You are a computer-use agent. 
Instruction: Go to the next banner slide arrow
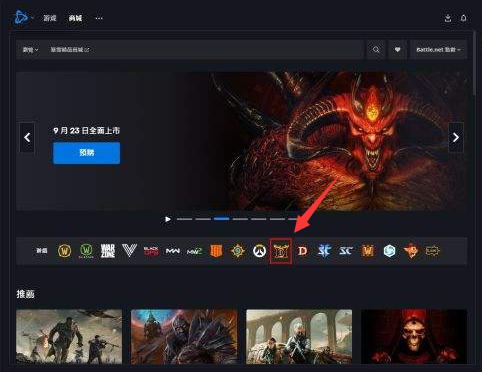coord(456,137)
